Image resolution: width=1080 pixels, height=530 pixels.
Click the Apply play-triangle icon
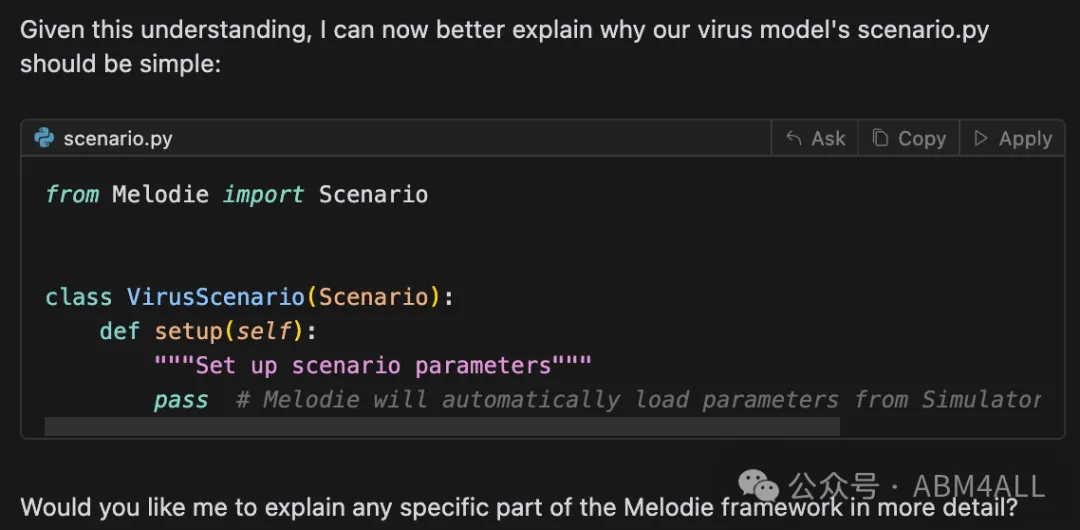tap(980, 139)
